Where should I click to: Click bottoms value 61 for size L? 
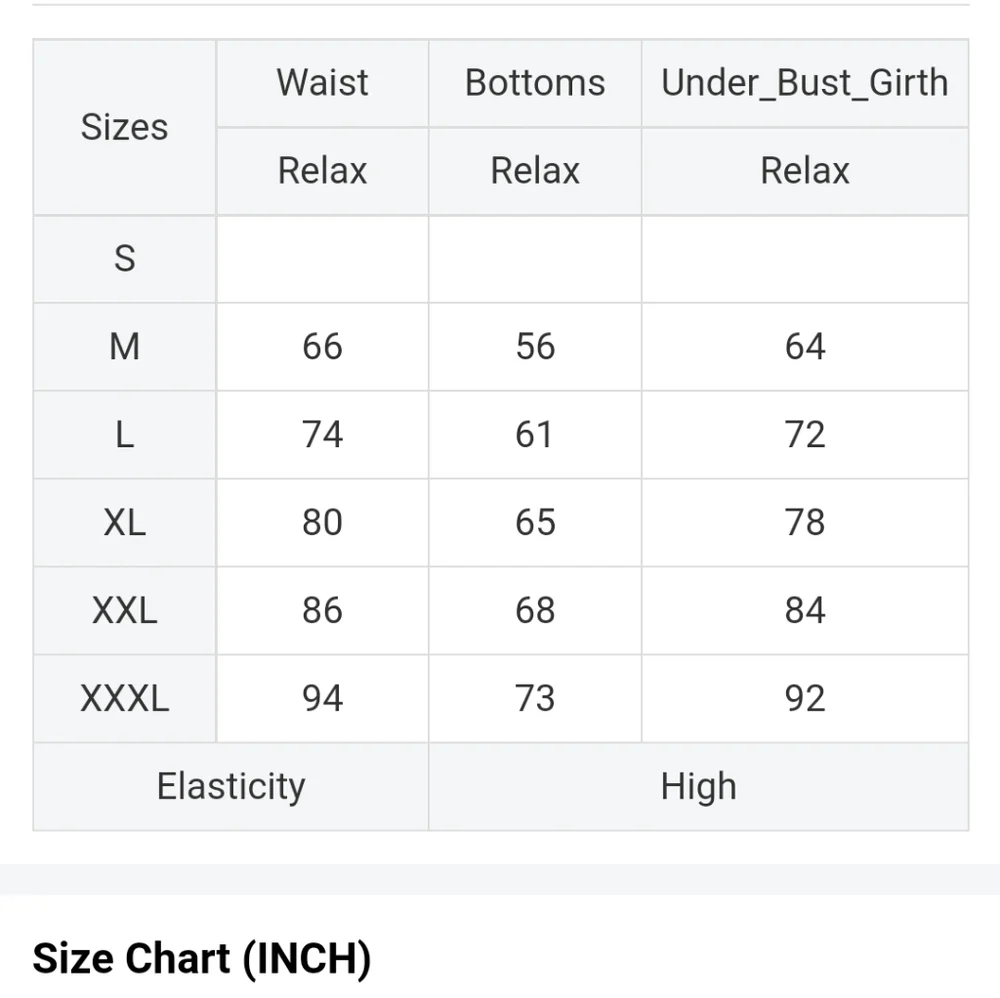point(535,435)
